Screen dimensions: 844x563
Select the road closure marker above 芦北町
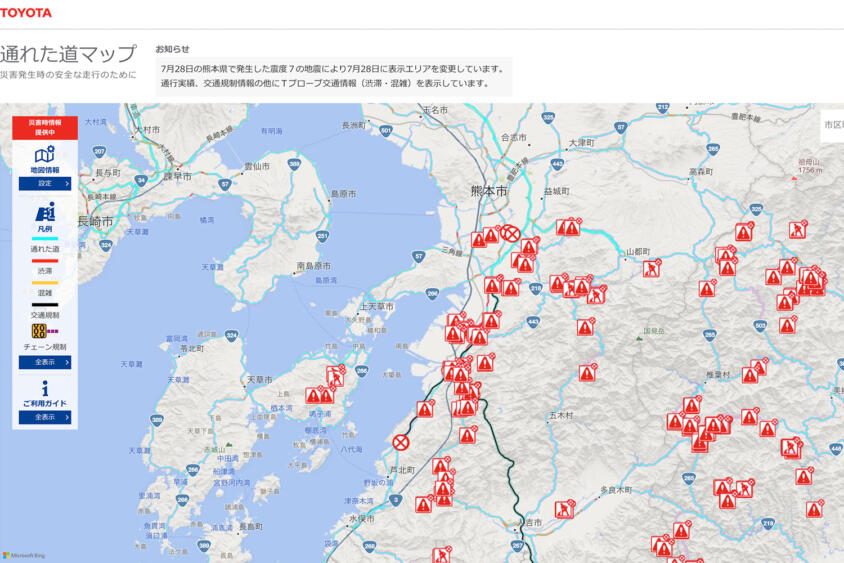click(400, 443)
